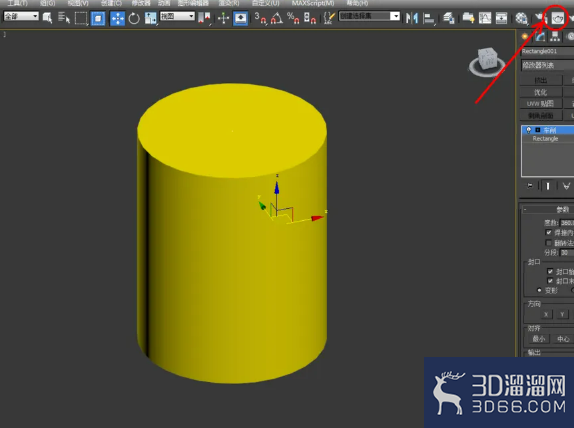
Task: Open the named selection sets dropdown
Action: 369,16
